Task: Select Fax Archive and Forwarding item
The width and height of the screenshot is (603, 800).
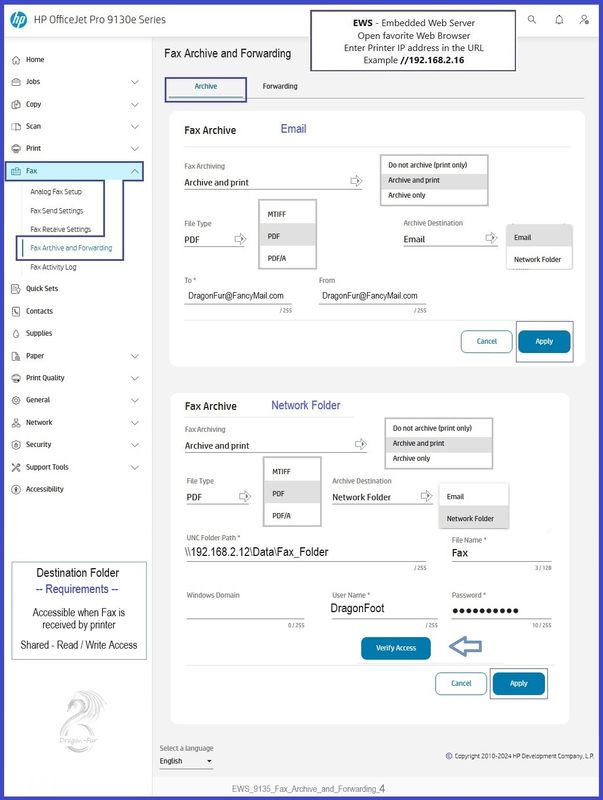Action: (x=71, y=248)
